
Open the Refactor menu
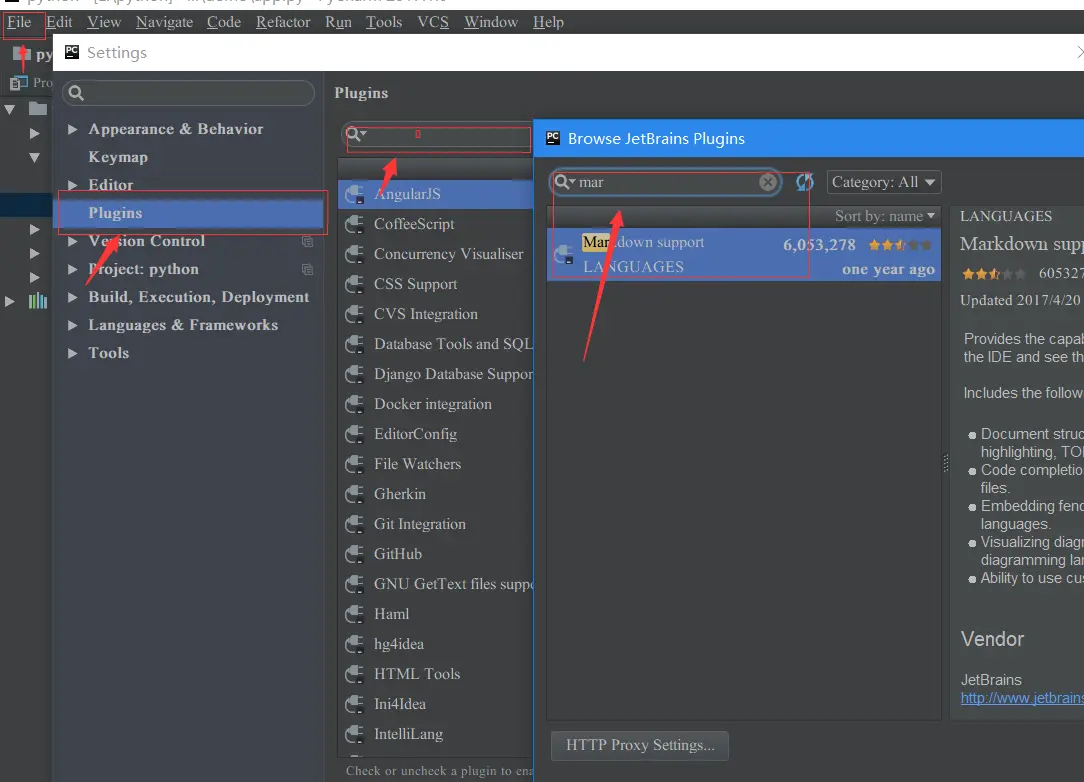pos(283,22)
